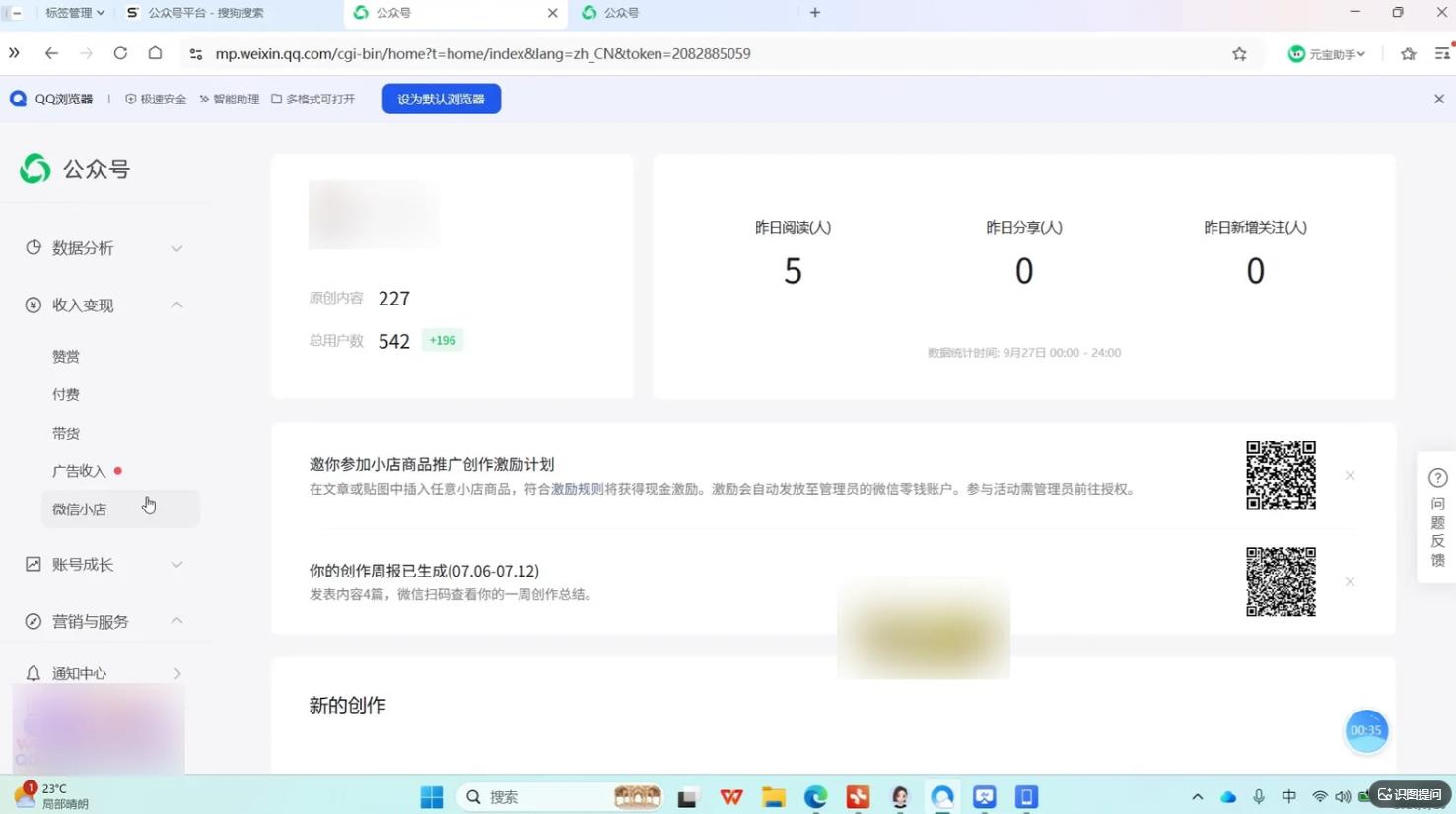Dismiss the 小店商品推广创作激励计划 notice
The height and width of the screenshot is (814, 1456).
[x=1350, y=476]
